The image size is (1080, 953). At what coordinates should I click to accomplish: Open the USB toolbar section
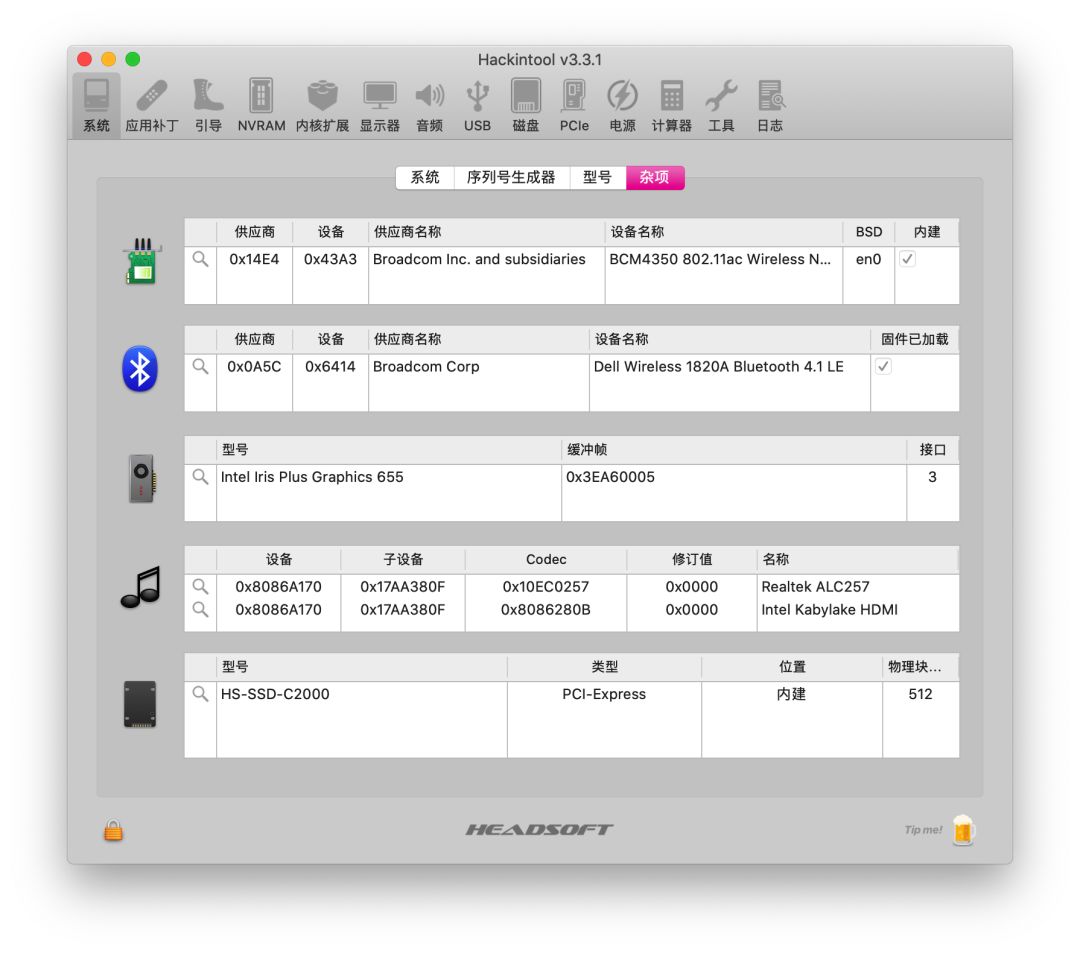pos(477,105)
